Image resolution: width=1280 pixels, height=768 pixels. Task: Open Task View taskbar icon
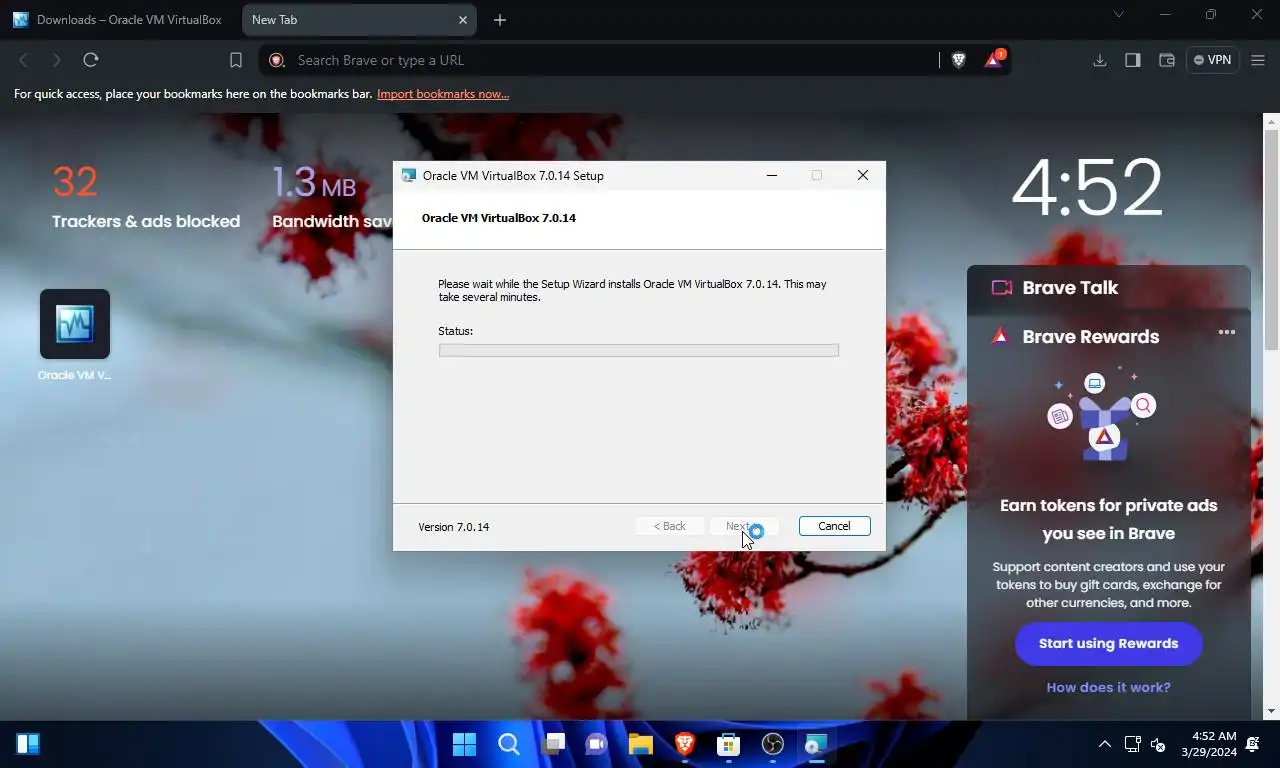[553, 744]
